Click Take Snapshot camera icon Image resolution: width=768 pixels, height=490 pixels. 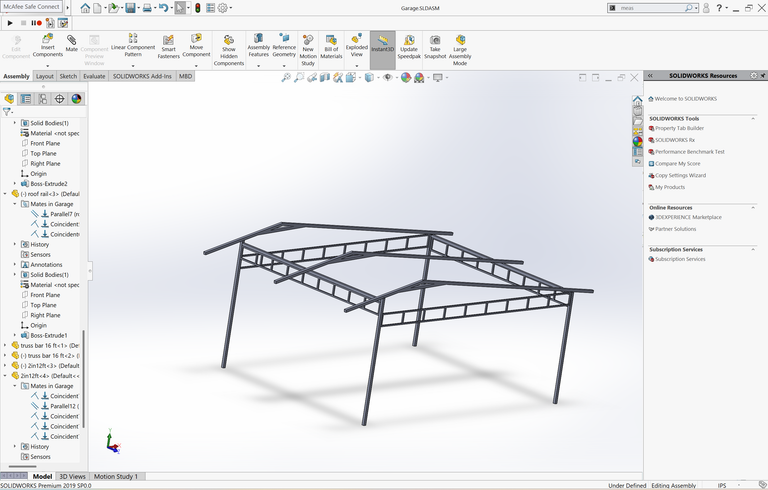(435, 40)
